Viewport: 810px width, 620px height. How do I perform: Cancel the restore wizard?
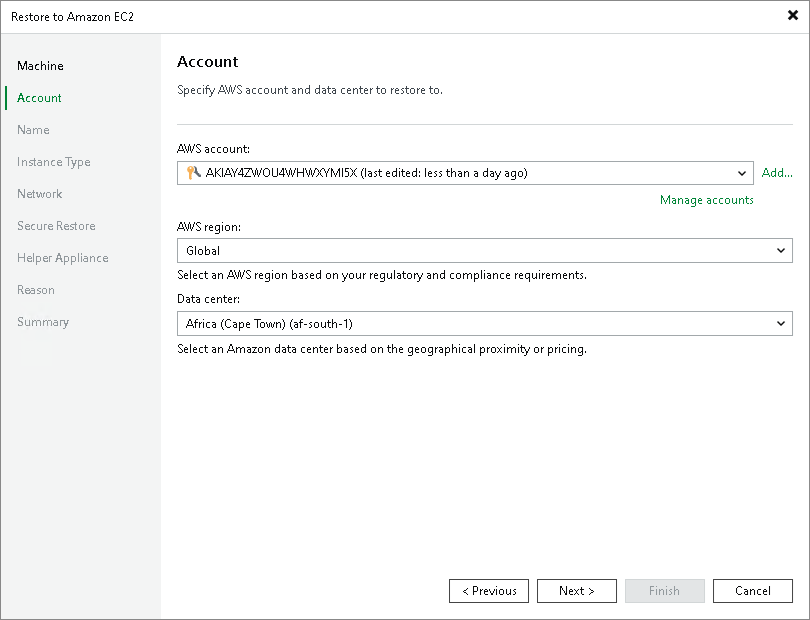(x=752, y=590)
